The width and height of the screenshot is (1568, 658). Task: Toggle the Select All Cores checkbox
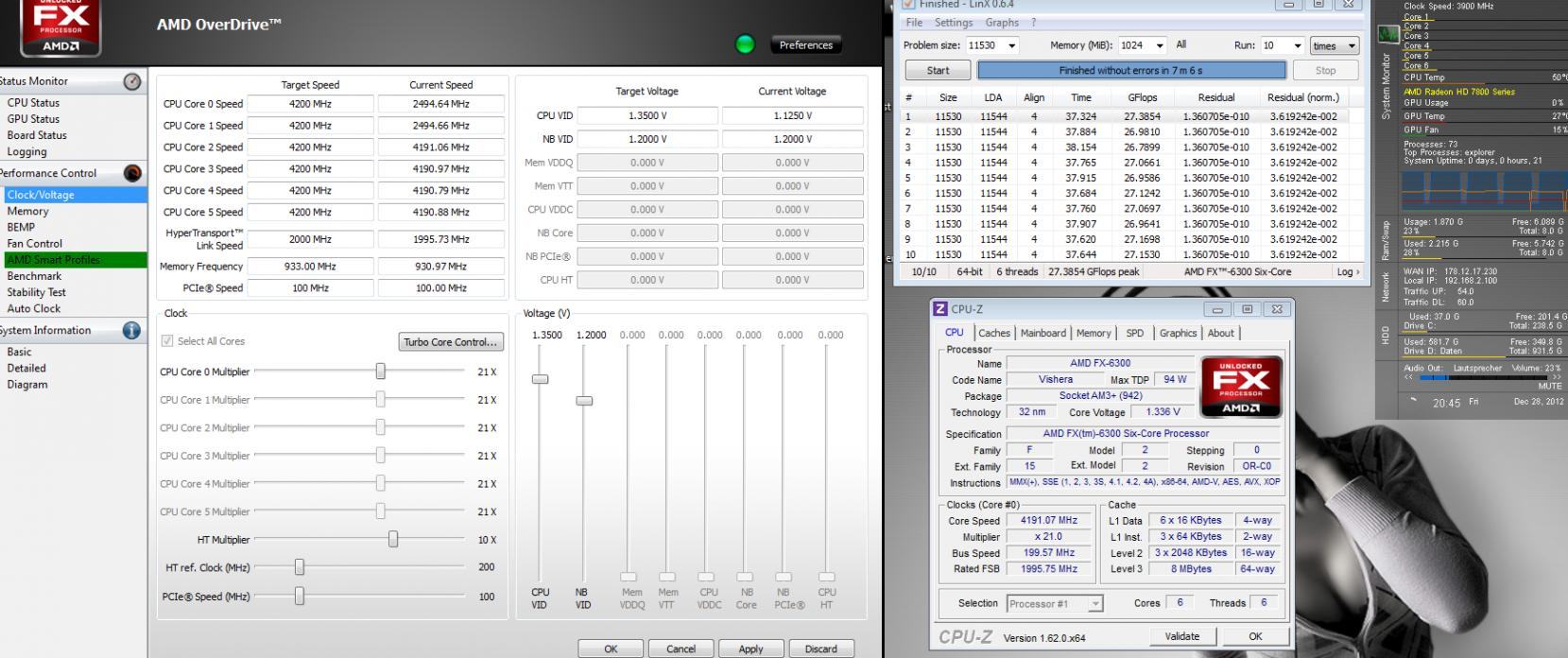(x=168, y=341)
